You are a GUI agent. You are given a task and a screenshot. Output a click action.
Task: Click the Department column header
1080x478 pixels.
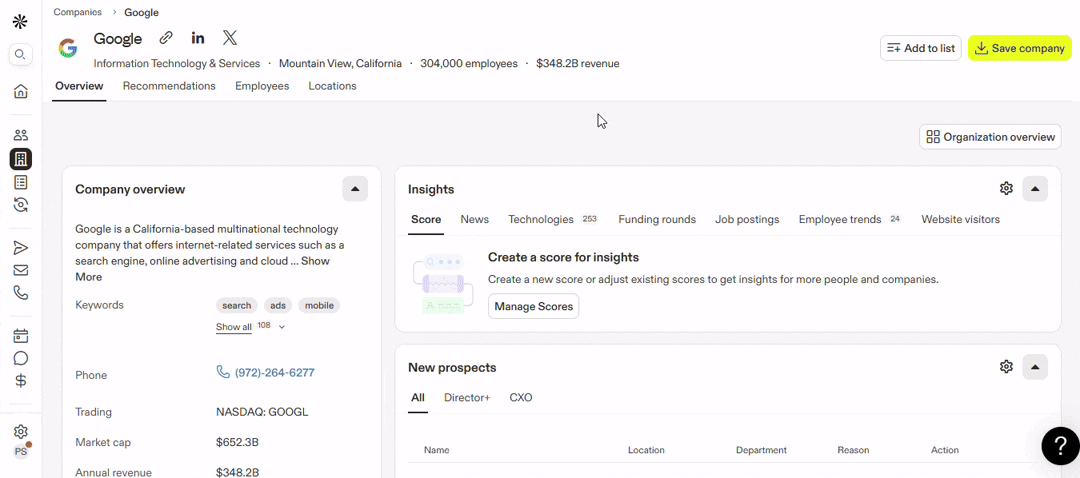point(761,450)
